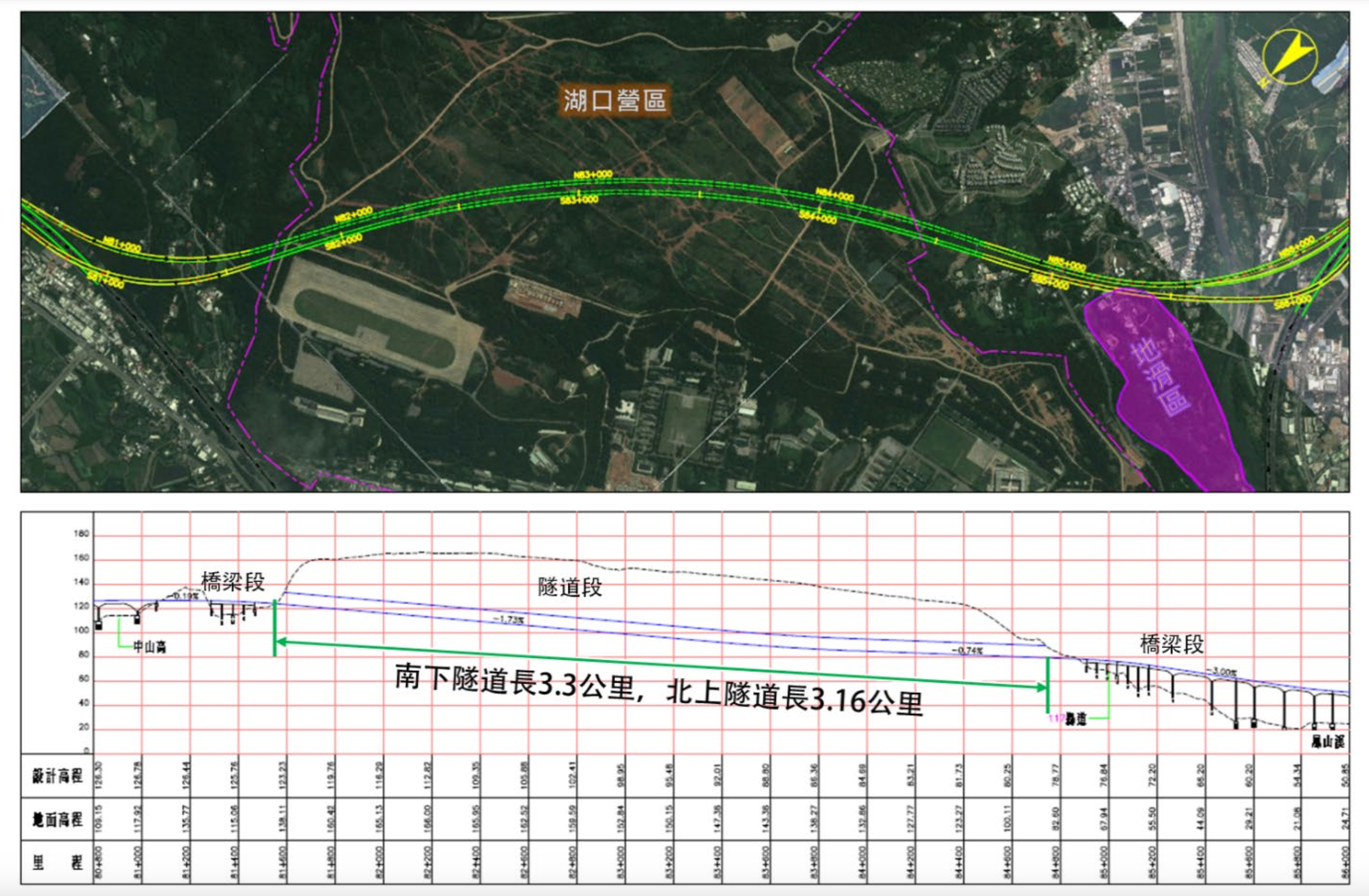Click the y-axis label 100
The height and width of the screenshot is (896, 1369).
(x=82, y=630)
